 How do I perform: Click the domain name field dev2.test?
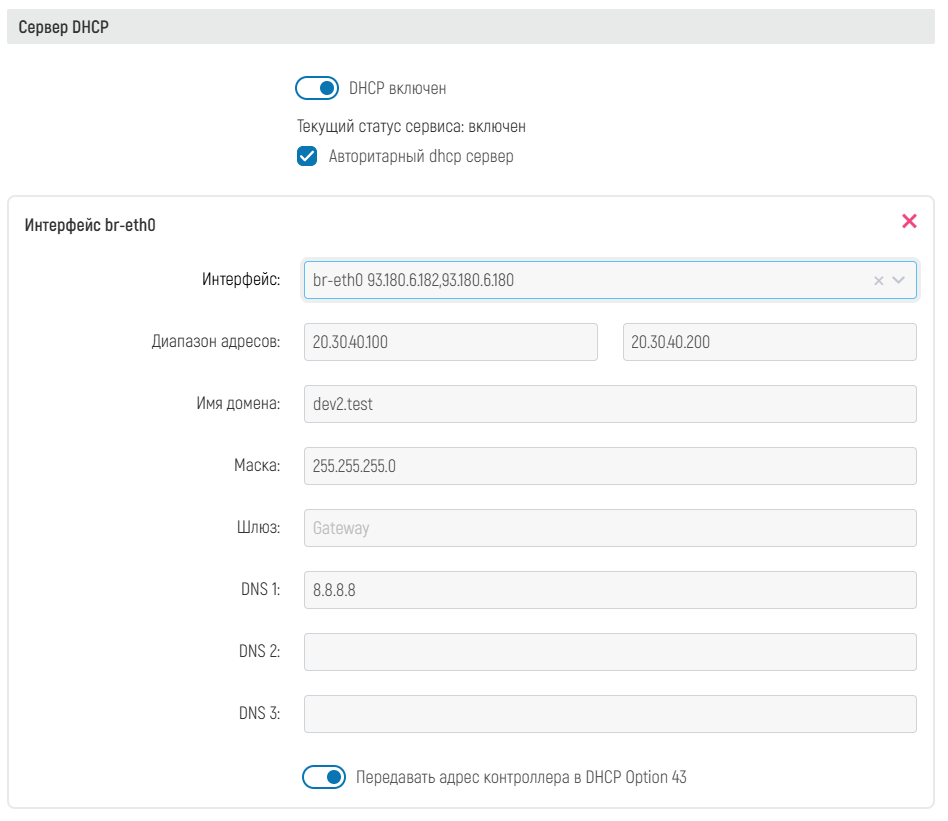(x=610, y=404)
